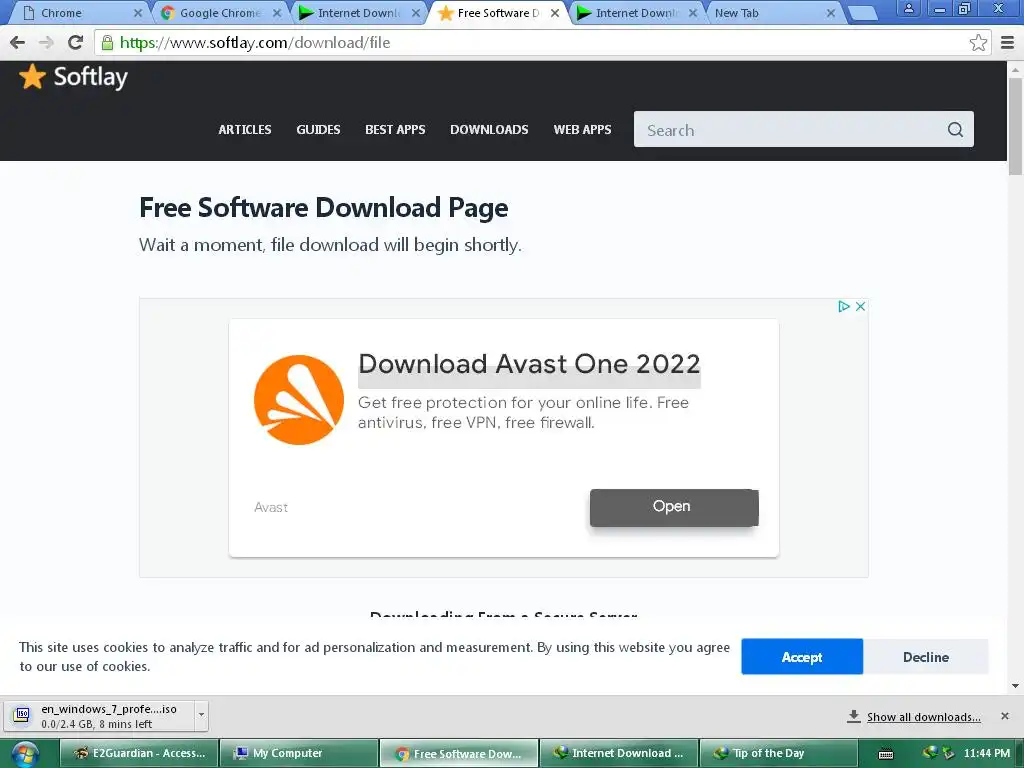Close the 'Free Software D' tab
Viewport: 1024px width, 768px height.
pyautogui.click(x=554, y=12)
